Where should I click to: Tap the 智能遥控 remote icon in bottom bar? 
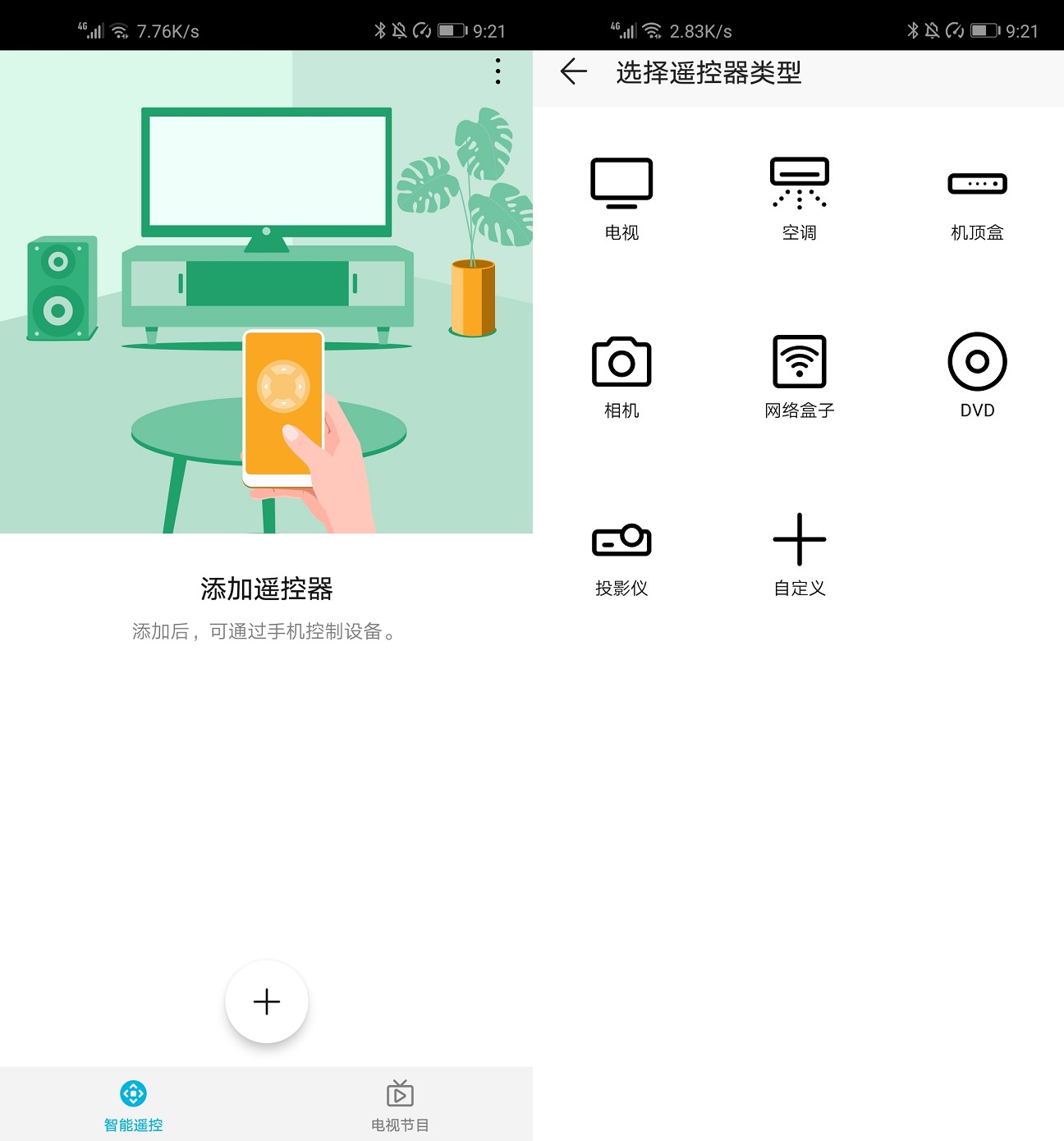(132, 1093)
